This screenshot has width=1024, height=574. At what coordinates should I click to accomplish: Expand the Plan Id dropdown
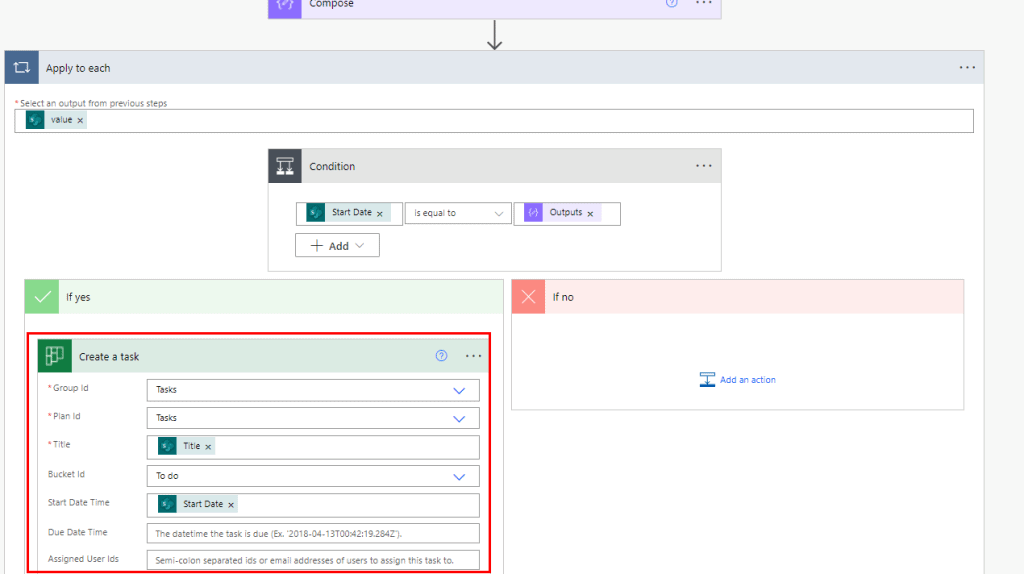click(459, 419)
